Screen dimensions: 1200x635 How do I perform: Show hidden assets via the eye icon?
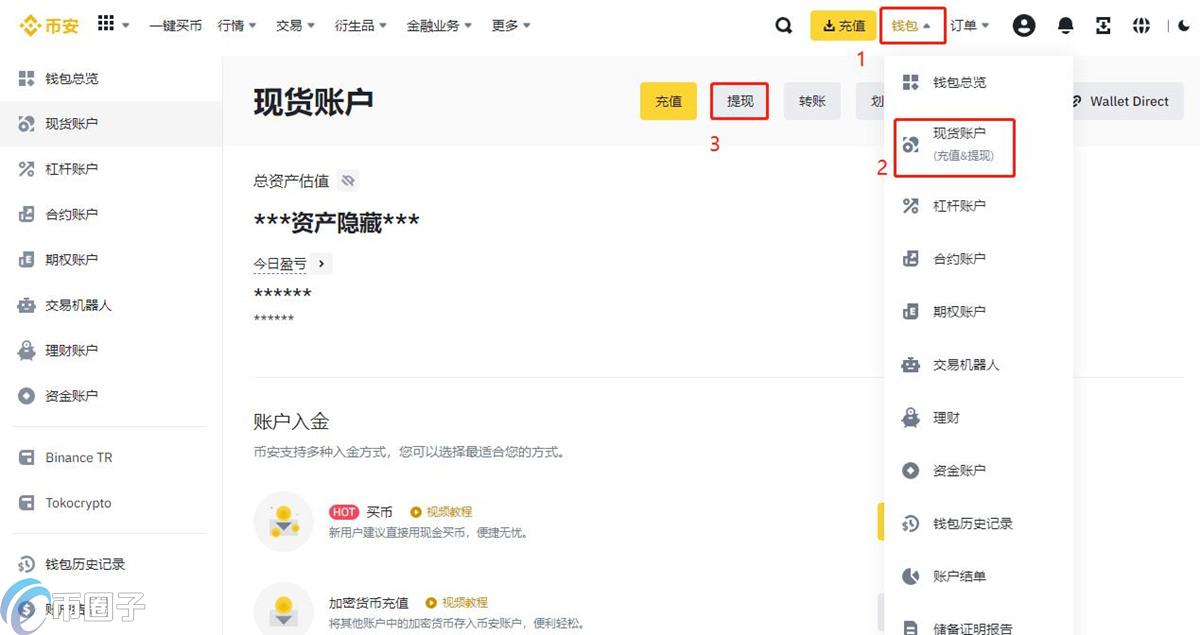pos(347,181)
